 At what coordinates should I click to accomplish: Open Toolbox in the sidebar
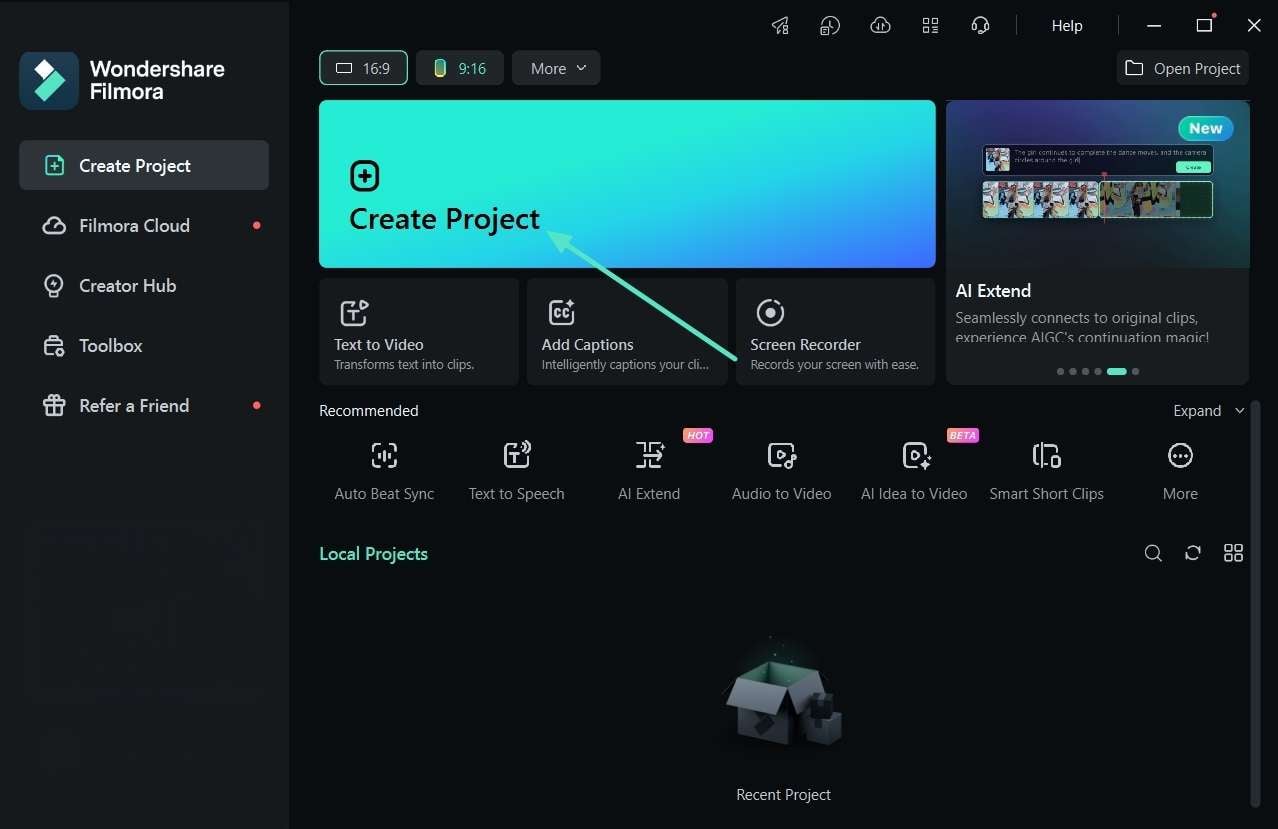coord(144,345)
